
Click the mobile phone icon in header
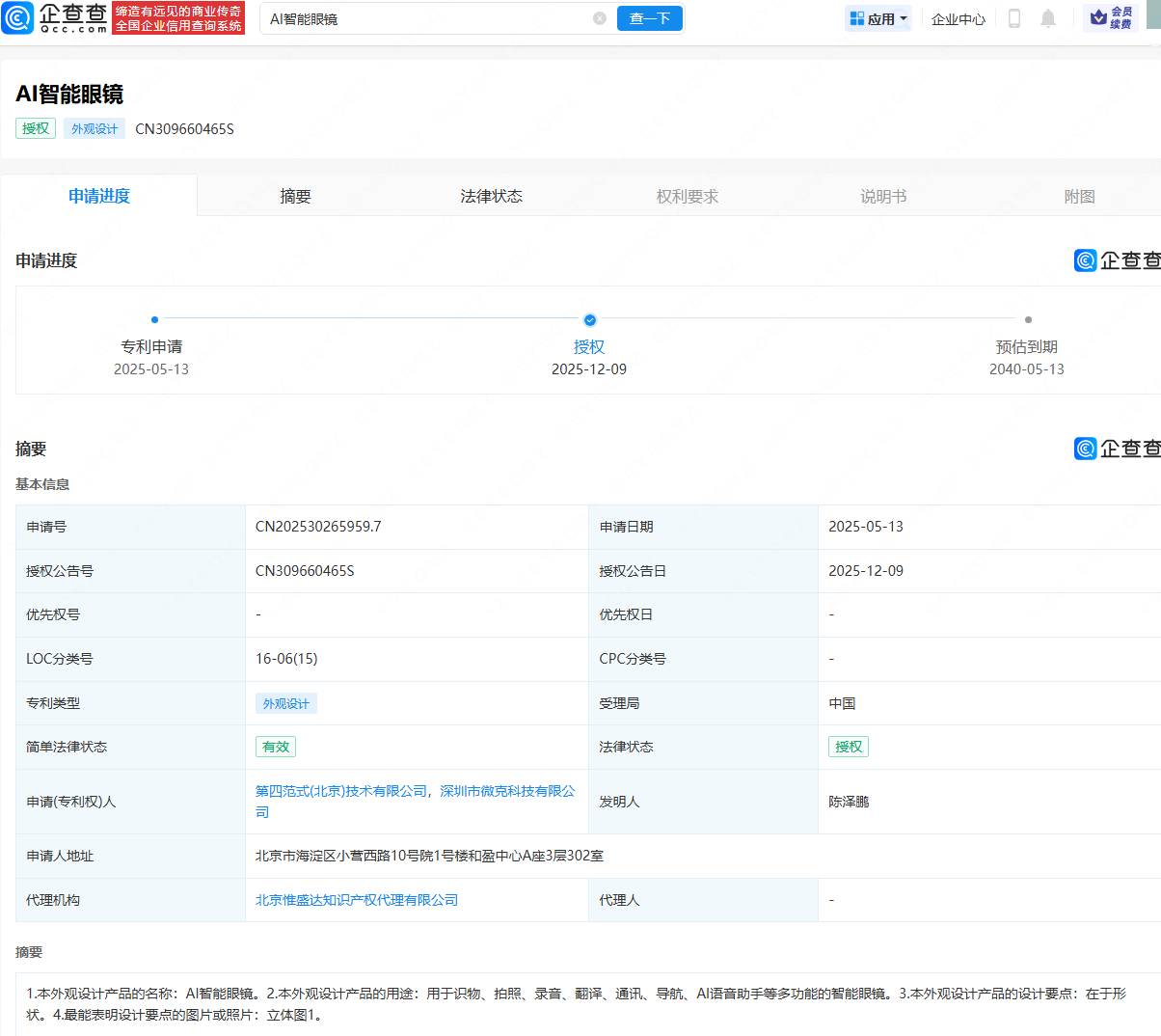click(1013, 18)
